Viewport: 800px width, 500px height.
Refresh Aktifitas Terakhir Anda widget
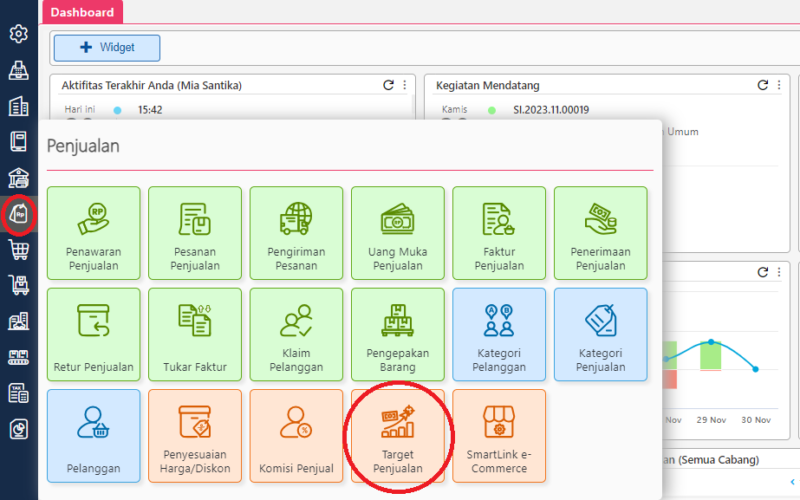[x=388, y=86]
